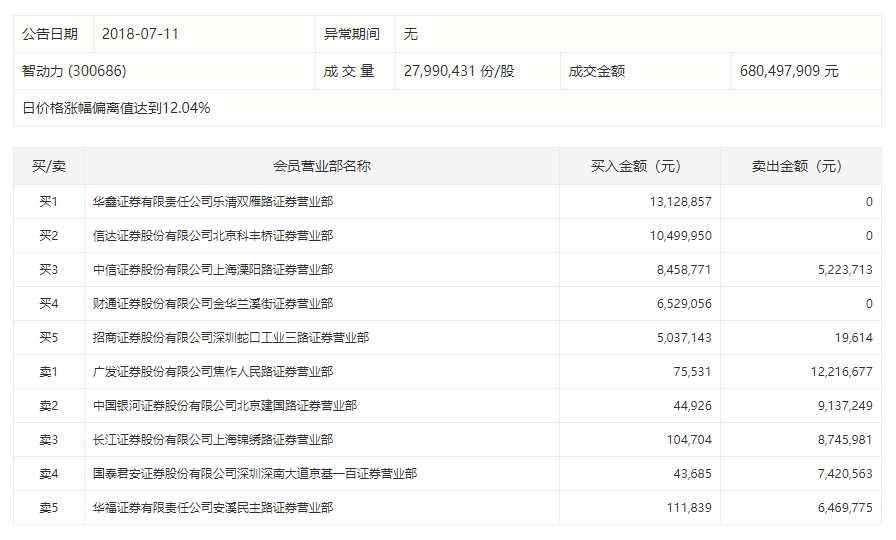896x540 pixels.
Task: Select the 中国银河证券 北京建国路 branch name
Action: pos(224,405)
